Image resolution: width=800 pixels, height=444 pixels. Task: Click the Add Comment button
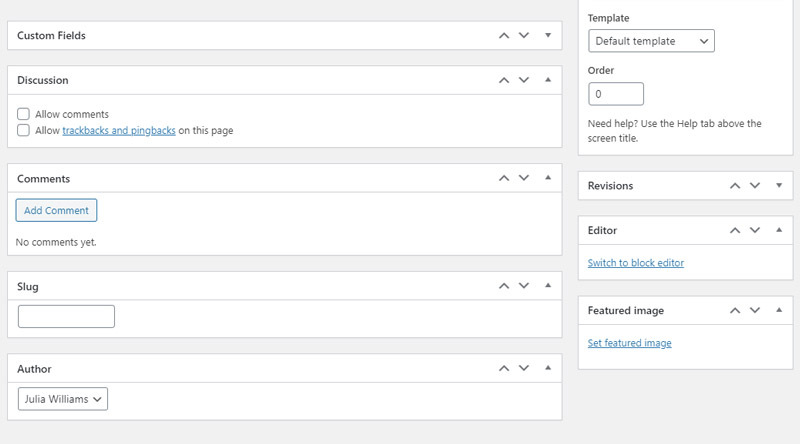[56, 210]
